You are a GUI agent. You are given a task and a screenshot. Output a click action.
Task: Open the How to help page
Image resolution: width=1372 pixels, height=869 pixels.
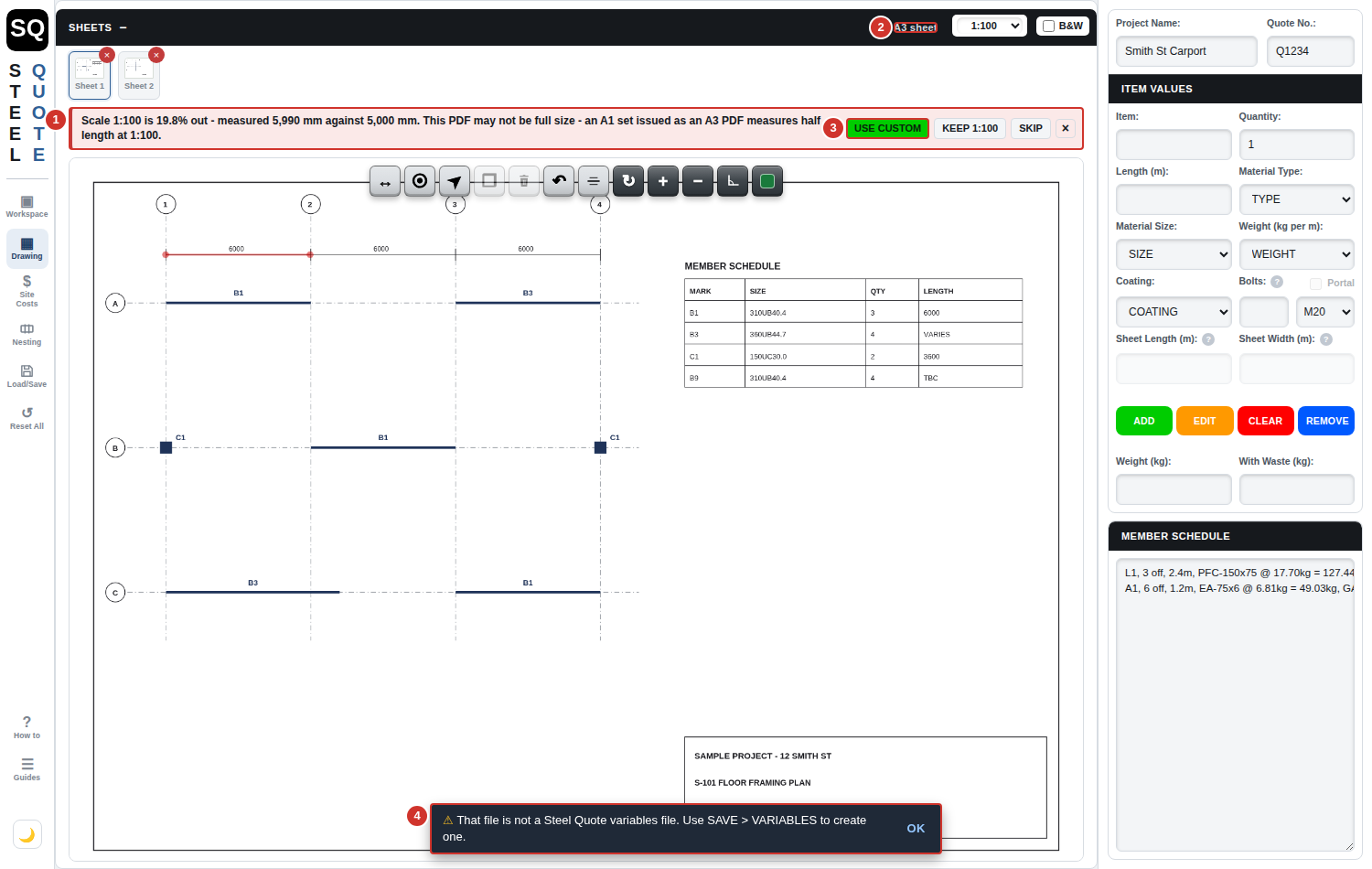[x=27, y=727]
